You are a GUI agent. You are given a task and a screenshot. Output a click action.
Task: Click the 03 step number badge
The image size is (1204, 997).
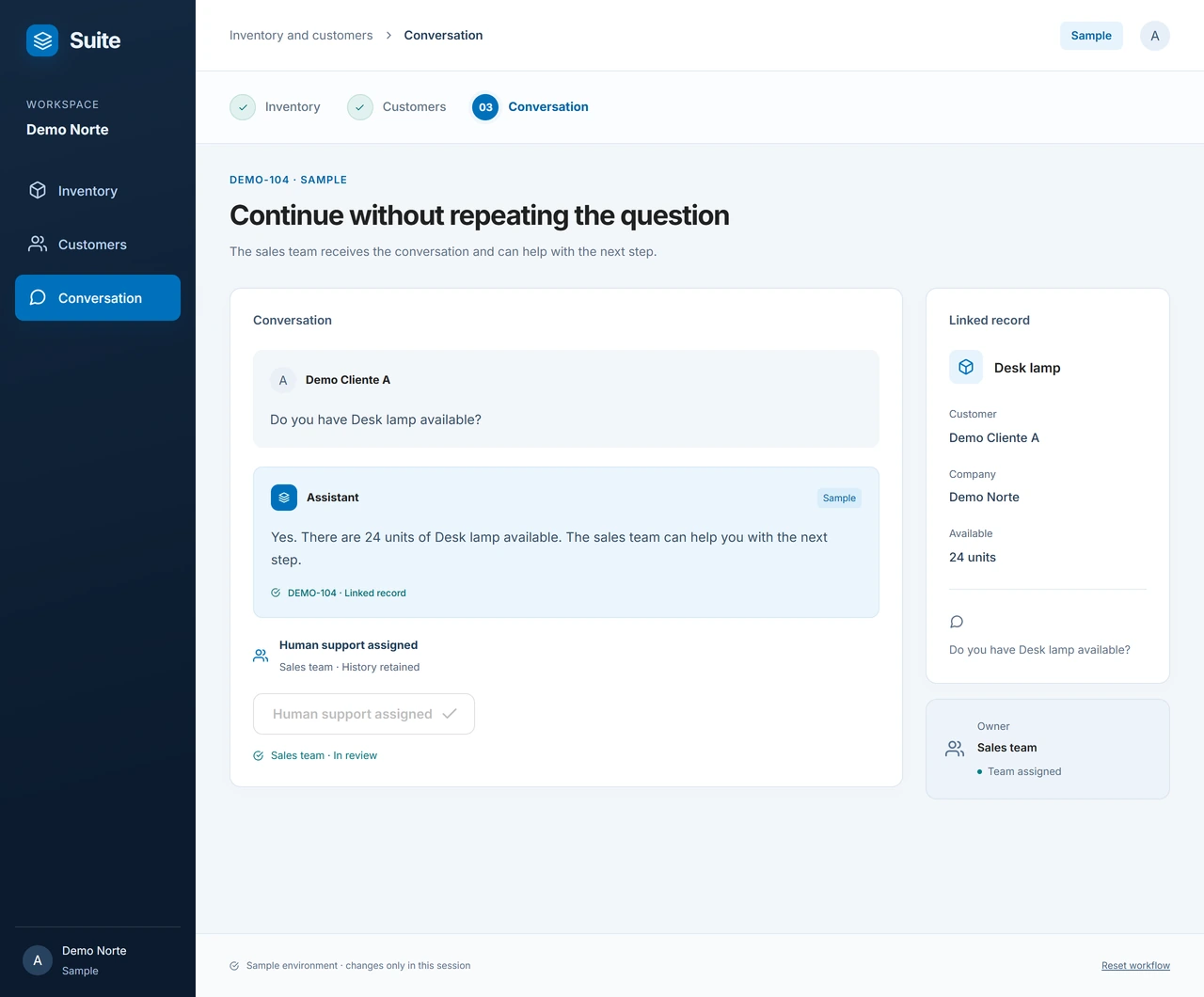click(x=485, y=107)
